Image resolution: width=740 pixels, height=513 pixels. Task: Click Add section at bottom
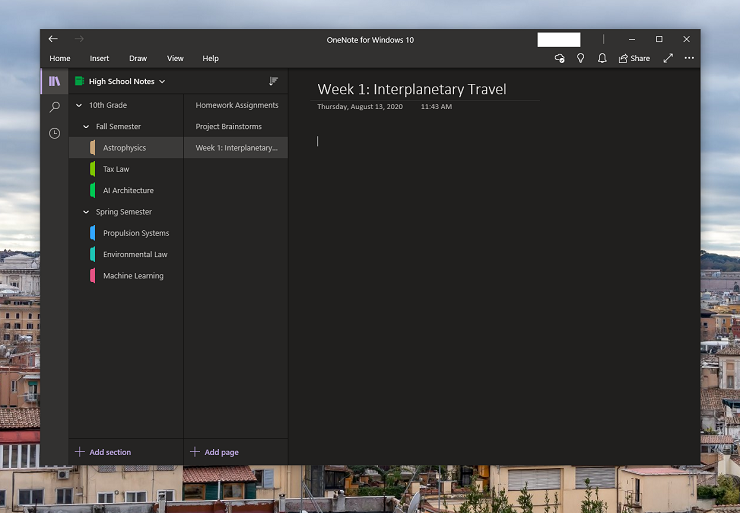click(x=104, y=452)
